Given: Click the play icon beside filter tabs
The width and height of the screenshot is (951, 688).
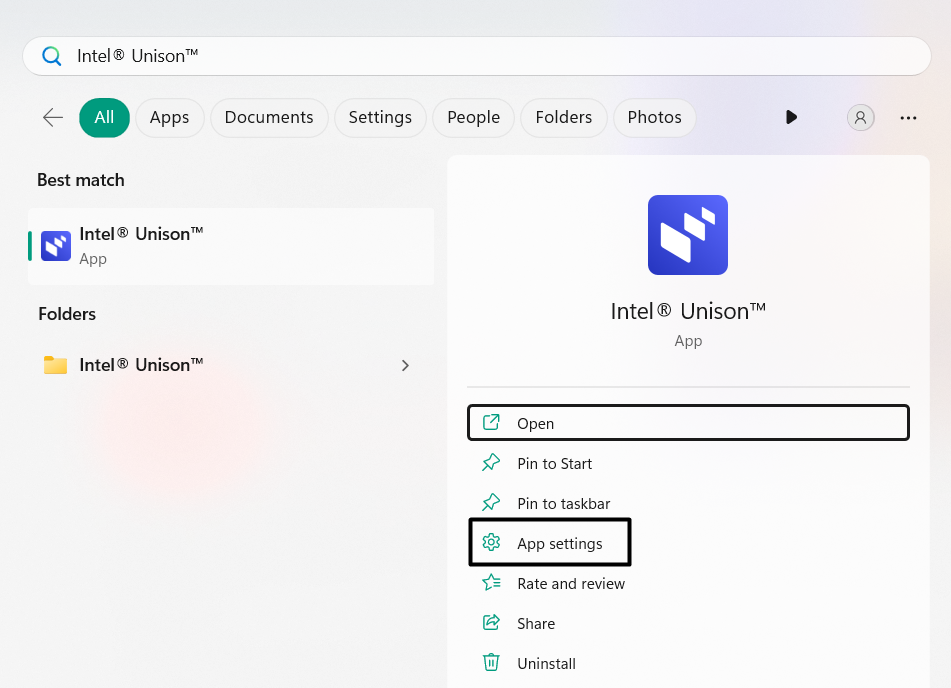Looking at the screenshot, I should [791, 118].
